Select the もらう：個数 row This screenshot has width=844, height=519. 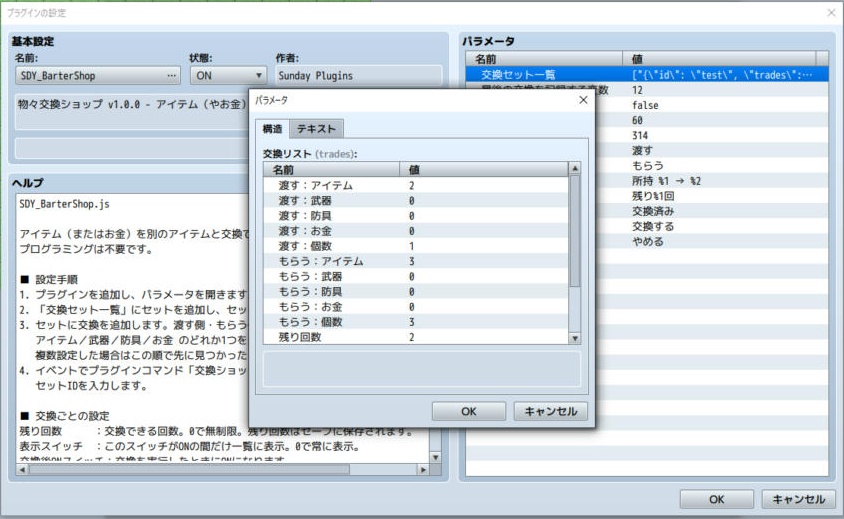click(415, 321)
